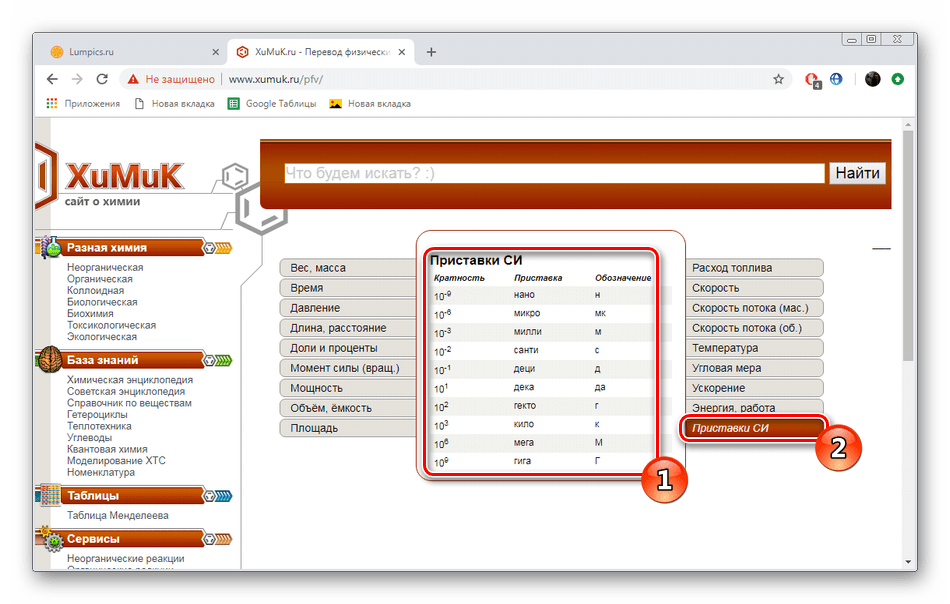The height and width of the screenshot is (604, 950).
Task: Click the База знаний brain icon
Action: point(50,359)
